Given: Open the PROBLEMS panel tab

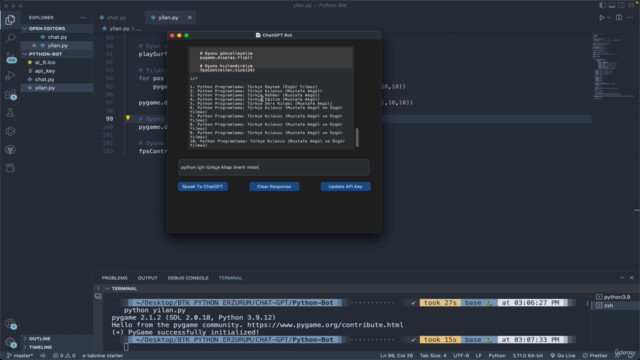Looking at the screenshot, I should click(x=114, y=278).
